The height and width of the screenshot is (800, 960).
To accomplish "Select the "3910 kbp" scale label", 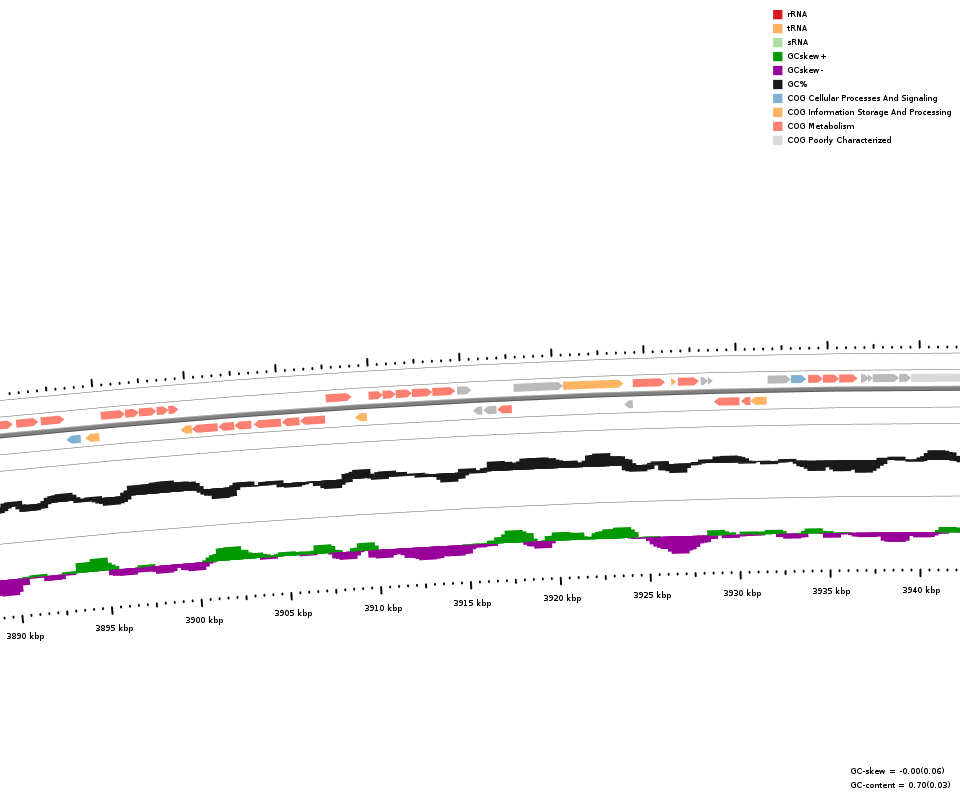I will pyautogui.click(x=383, y=608).
